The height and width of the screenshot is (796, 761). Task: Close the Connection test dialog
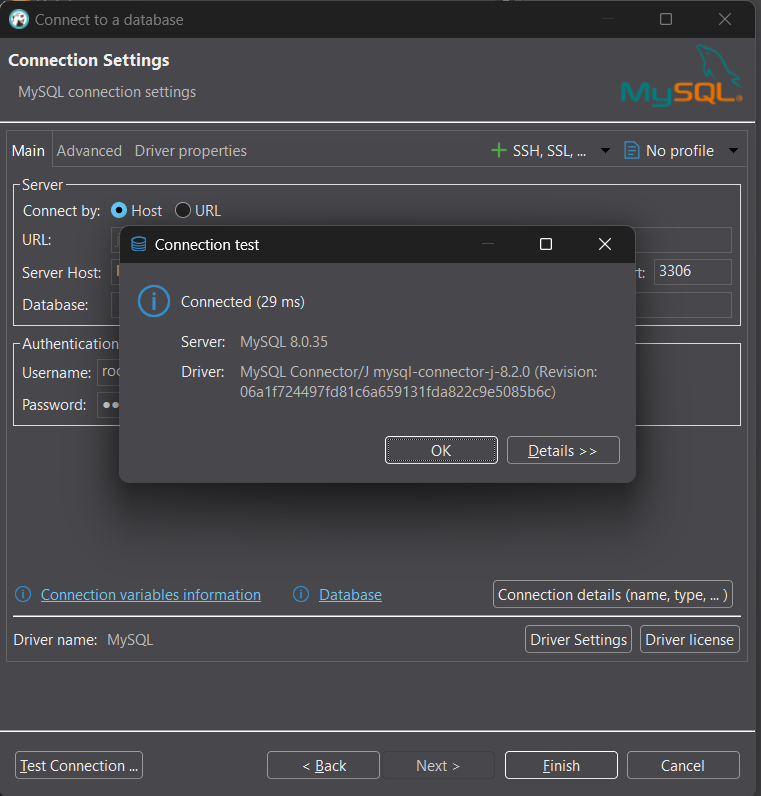click(605, 244)
